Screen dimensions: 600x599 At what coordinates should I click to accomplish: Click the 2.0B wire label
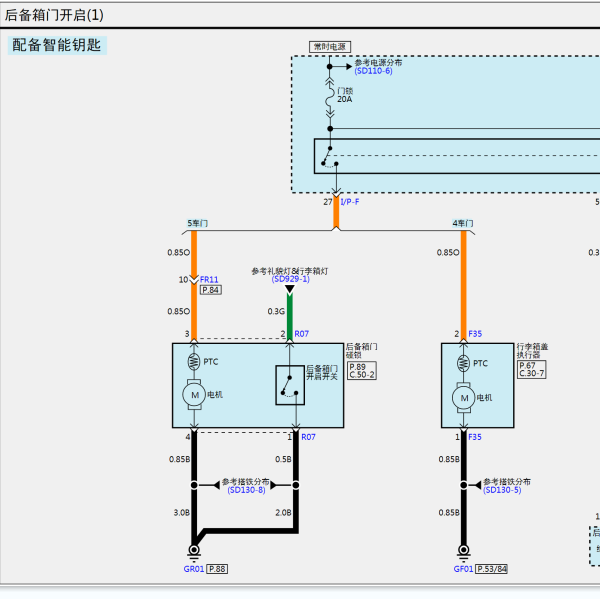(283, 512)
